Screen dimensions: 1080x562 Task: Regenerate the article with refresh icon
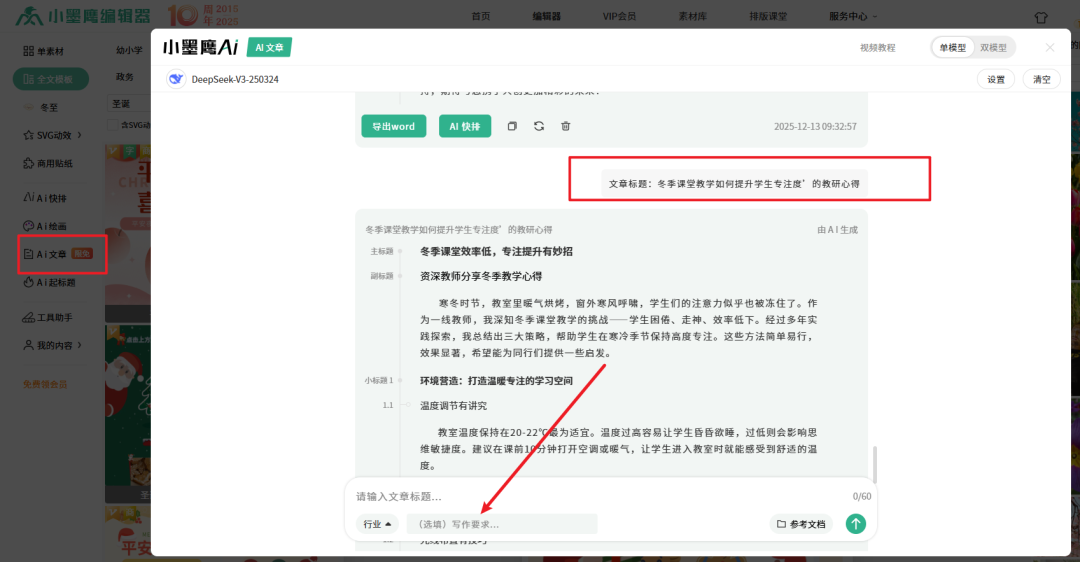539,126
